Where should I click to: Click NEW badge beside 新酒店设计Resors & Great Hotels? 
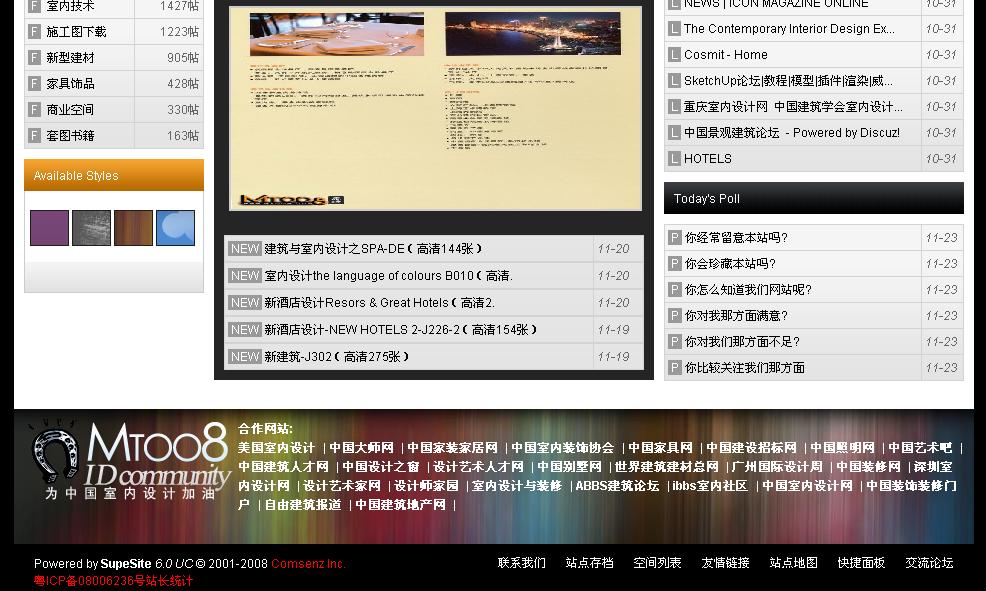[245, 302]
